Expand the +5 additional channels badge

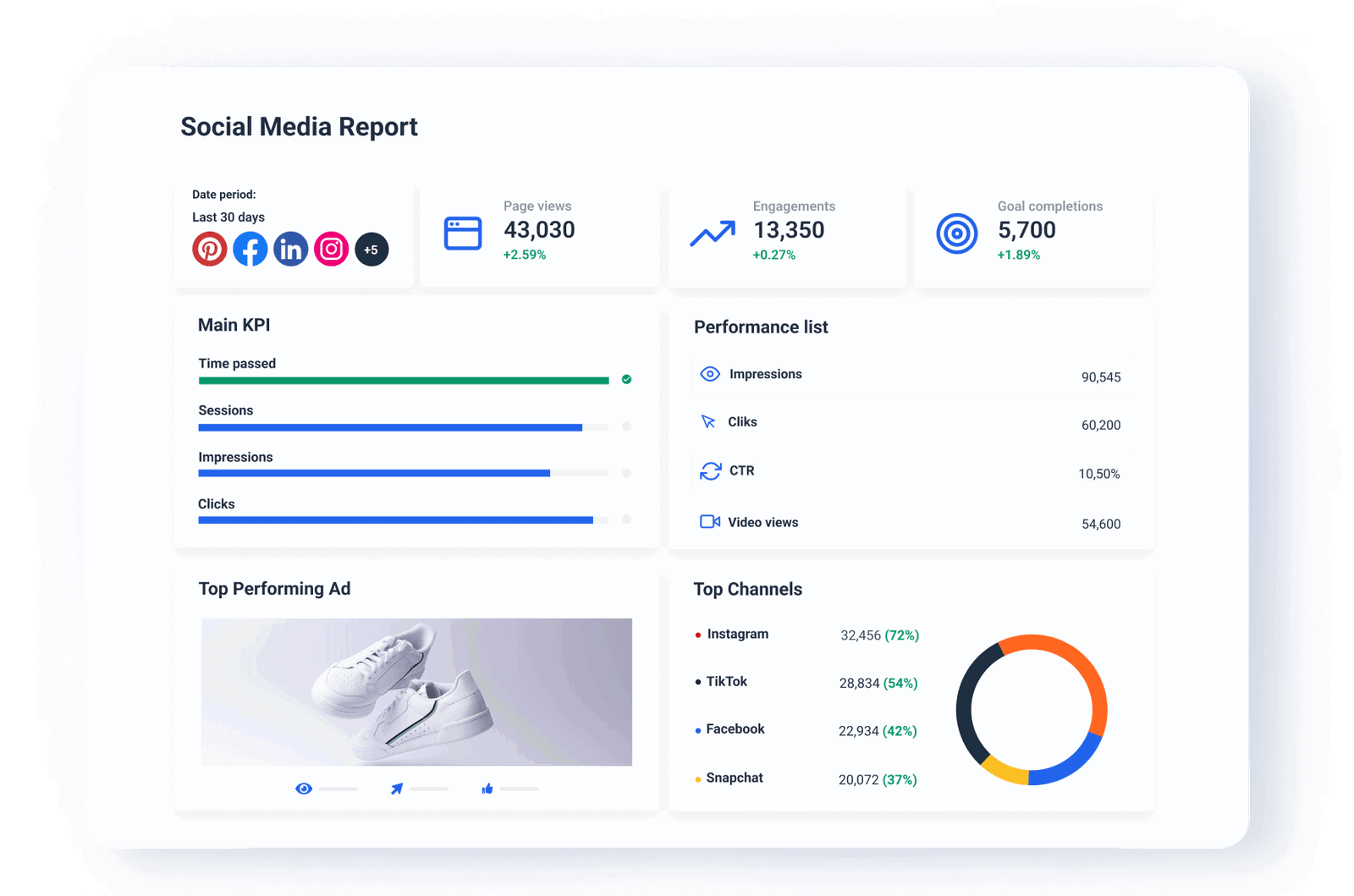click(371, 249)
